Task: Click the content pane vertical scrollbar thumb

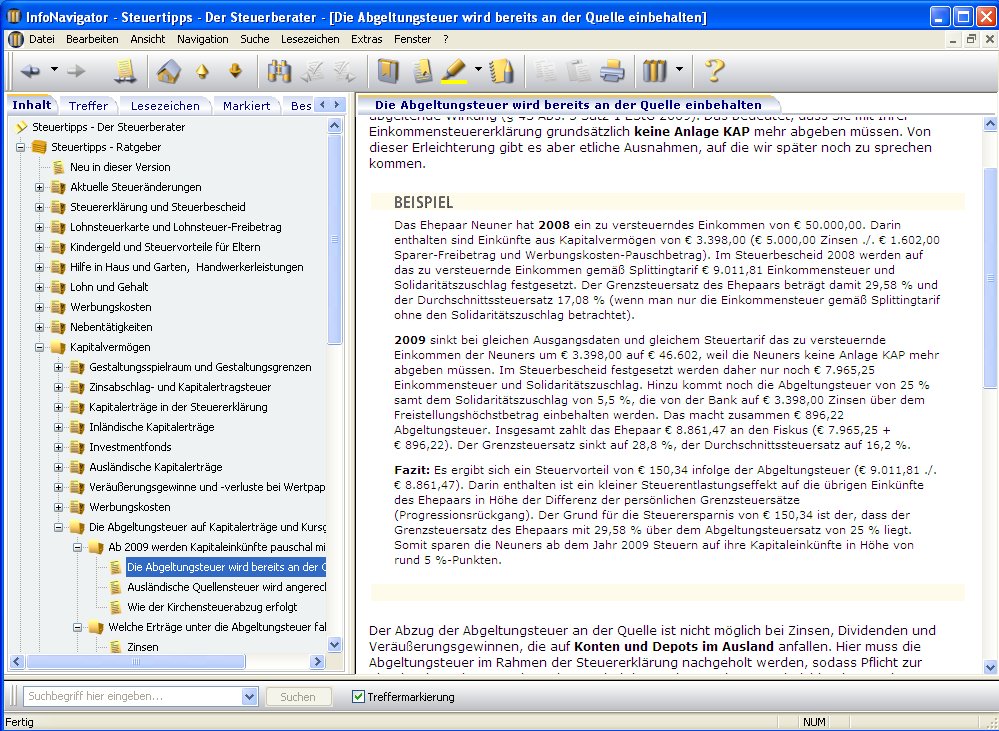Action: coord(990,277)
